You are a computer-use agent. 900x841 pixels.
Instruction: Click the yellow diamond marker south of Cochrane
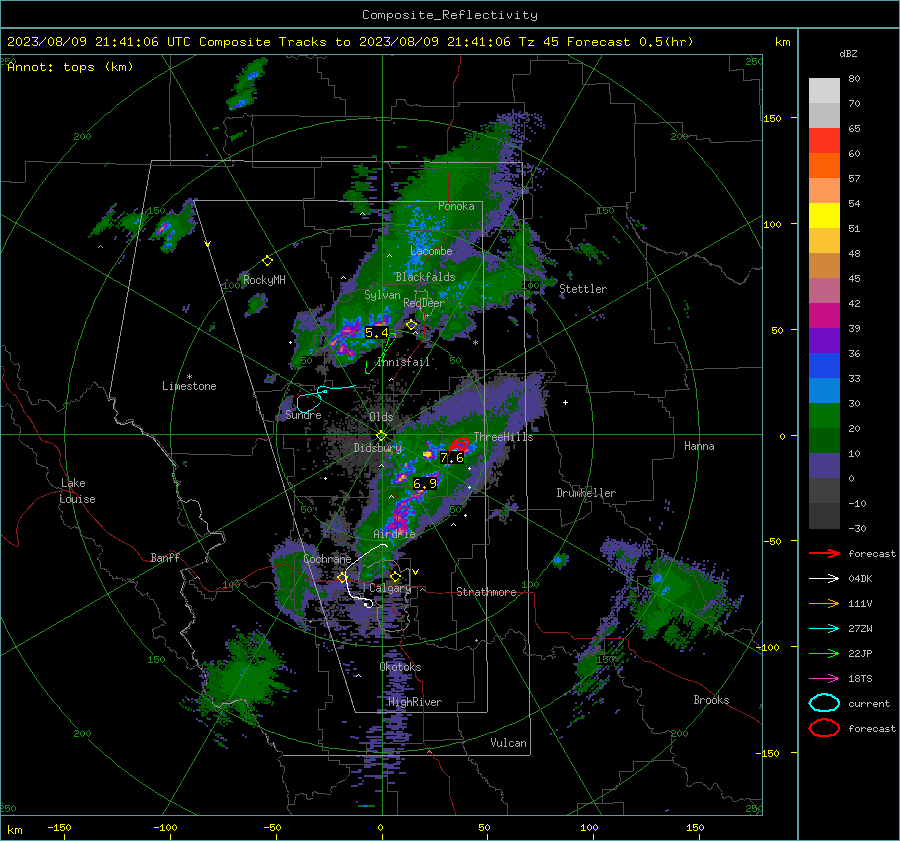click(x=343, y=578)
